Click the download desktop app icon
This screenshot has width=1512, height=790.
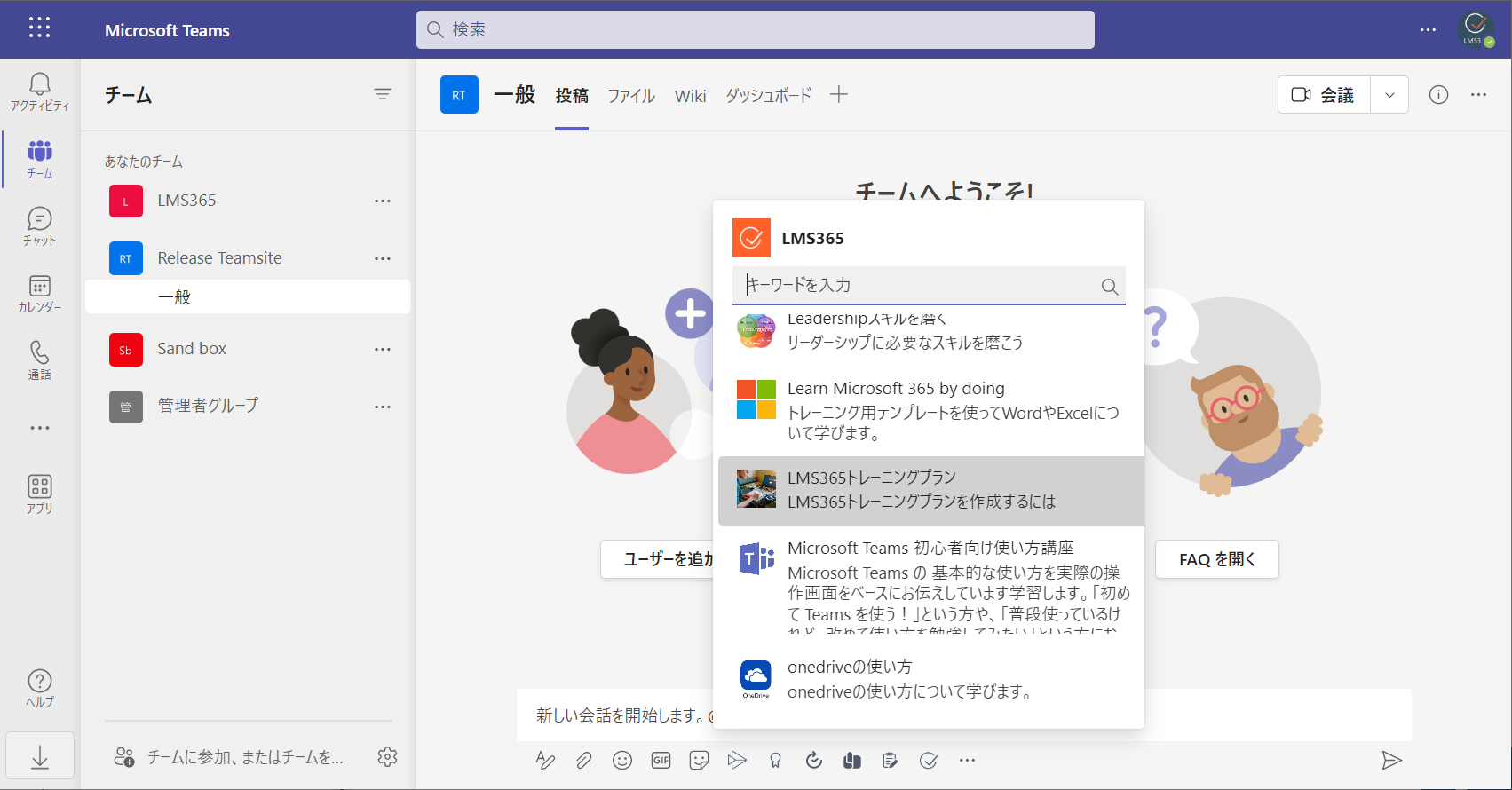[x=40, y=756]
